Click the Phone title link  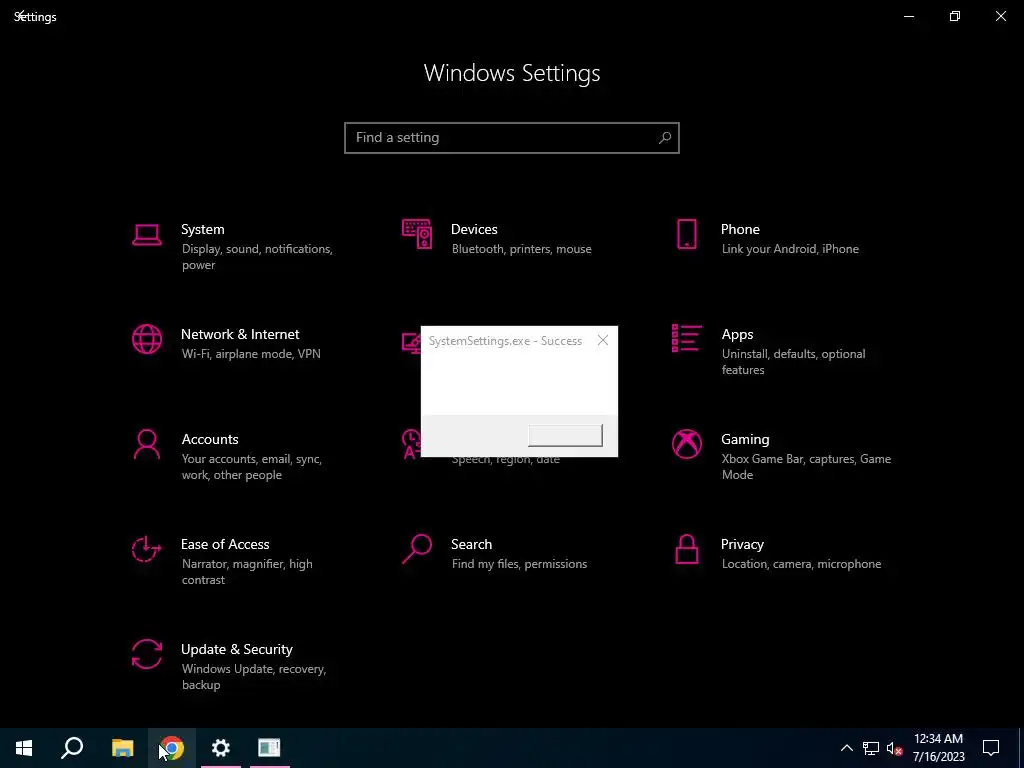[740, 229]
